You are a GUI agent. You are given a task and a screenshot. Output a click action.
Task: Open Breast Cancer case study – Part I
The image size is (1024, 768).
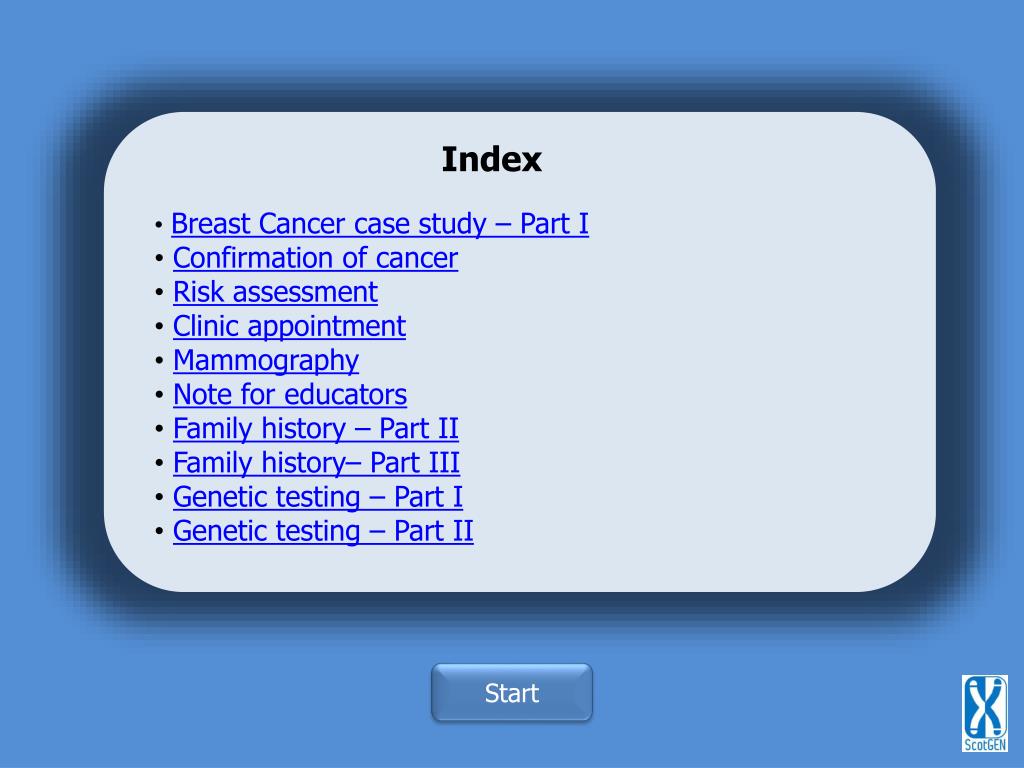click(379, 224)
